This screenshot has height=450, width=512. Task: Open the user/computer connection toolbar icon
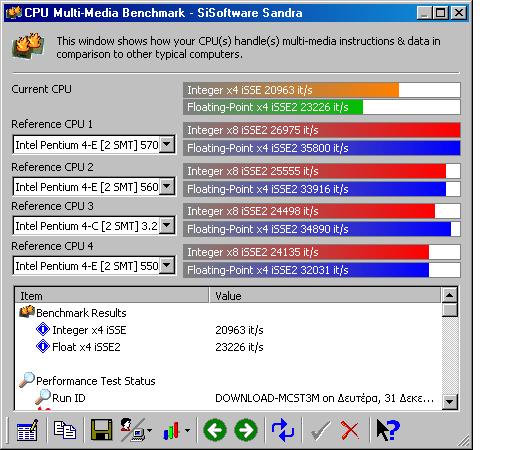tap(132, 430)
